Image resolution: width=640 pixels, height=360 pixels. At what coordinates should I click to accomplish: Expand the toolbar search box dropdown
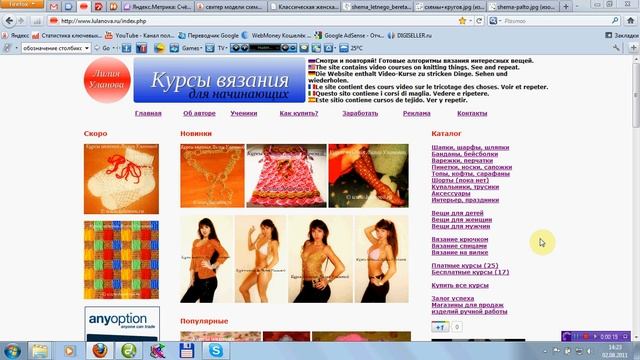point(87,48)
